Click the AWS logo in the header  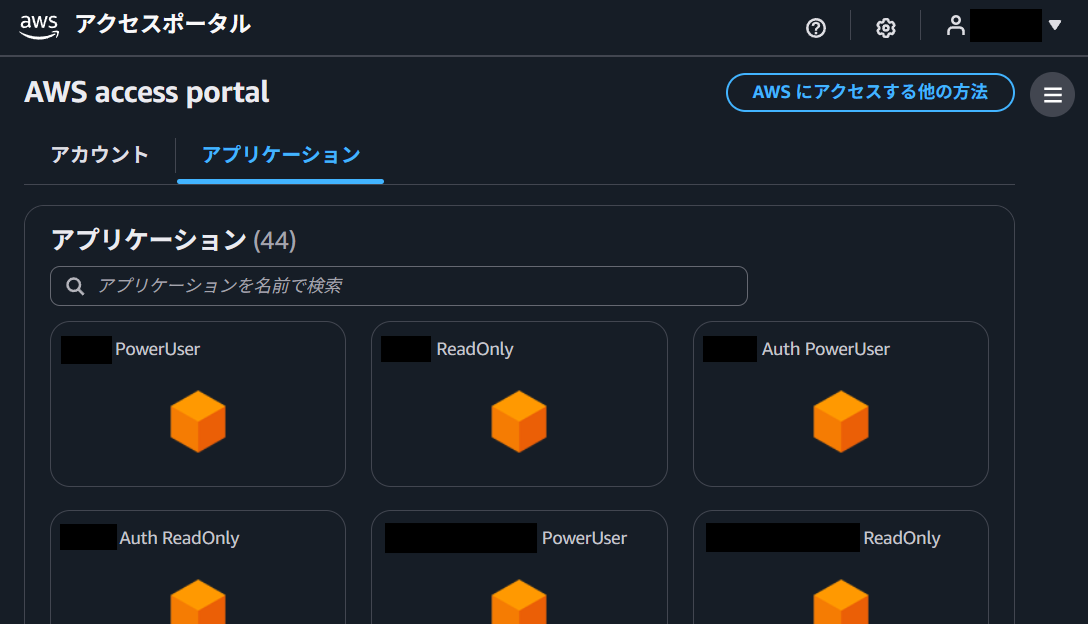click(39, 26)
